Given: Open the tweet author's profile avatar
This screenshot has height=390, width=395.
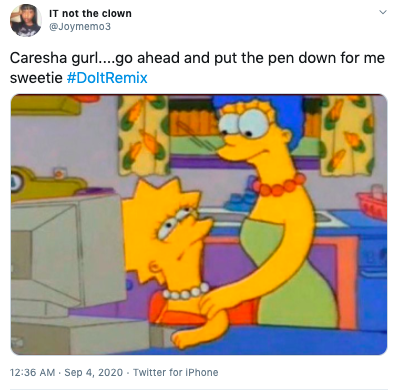Looking at the screenshot, I should [x=26, y=20].
